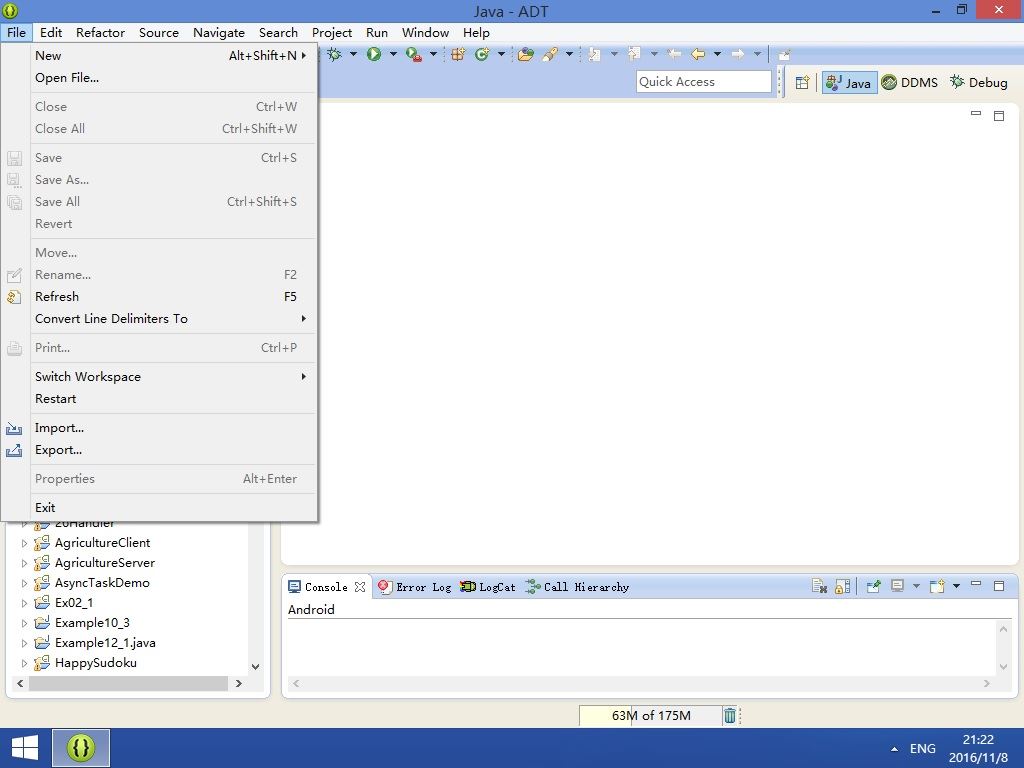The height and width of the screenshot is (768, 1024).
Task: Select Refresh in the File menu
Action: pos(171,296)
